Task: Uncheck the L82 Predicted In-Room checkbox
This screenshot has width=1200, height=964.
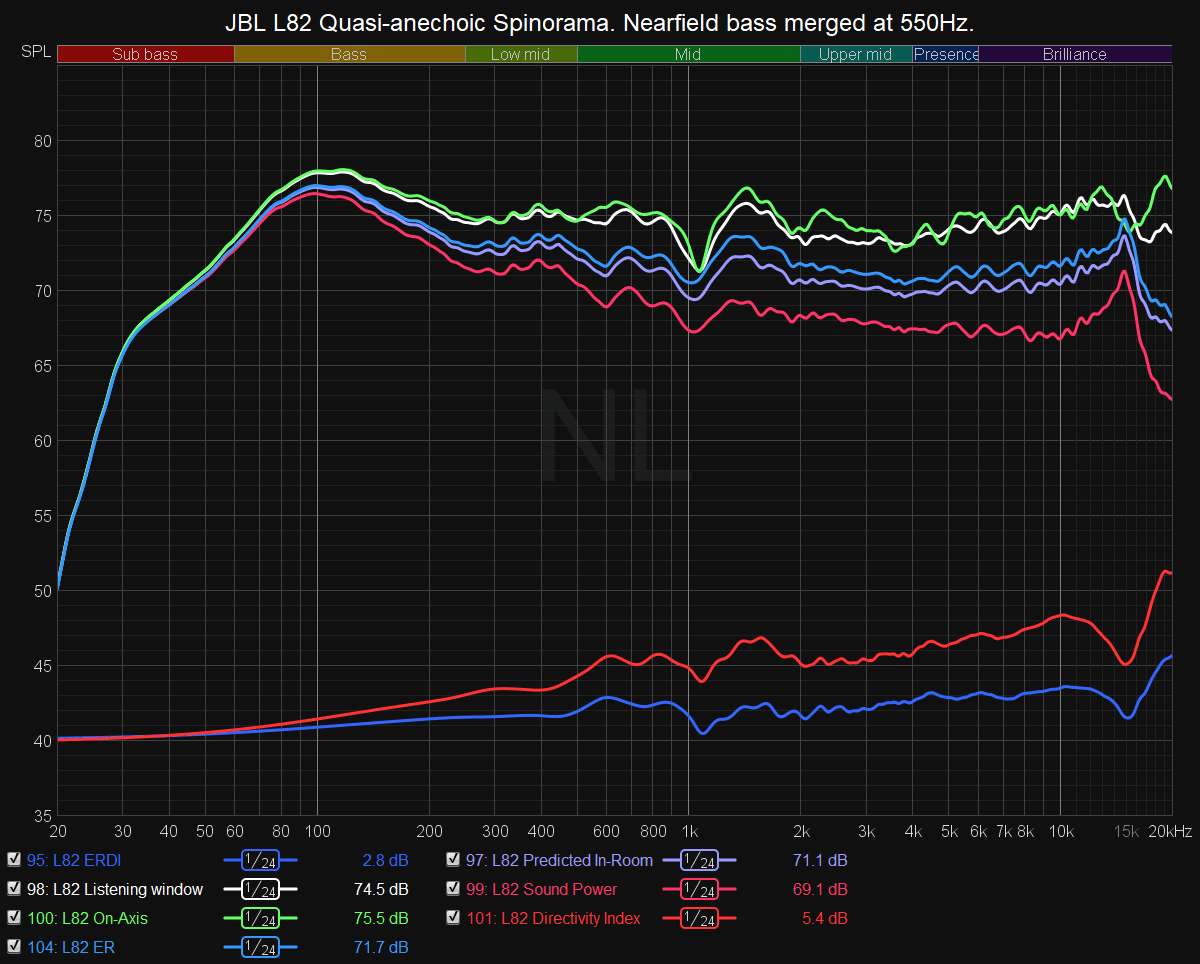Action: [453, 860]
